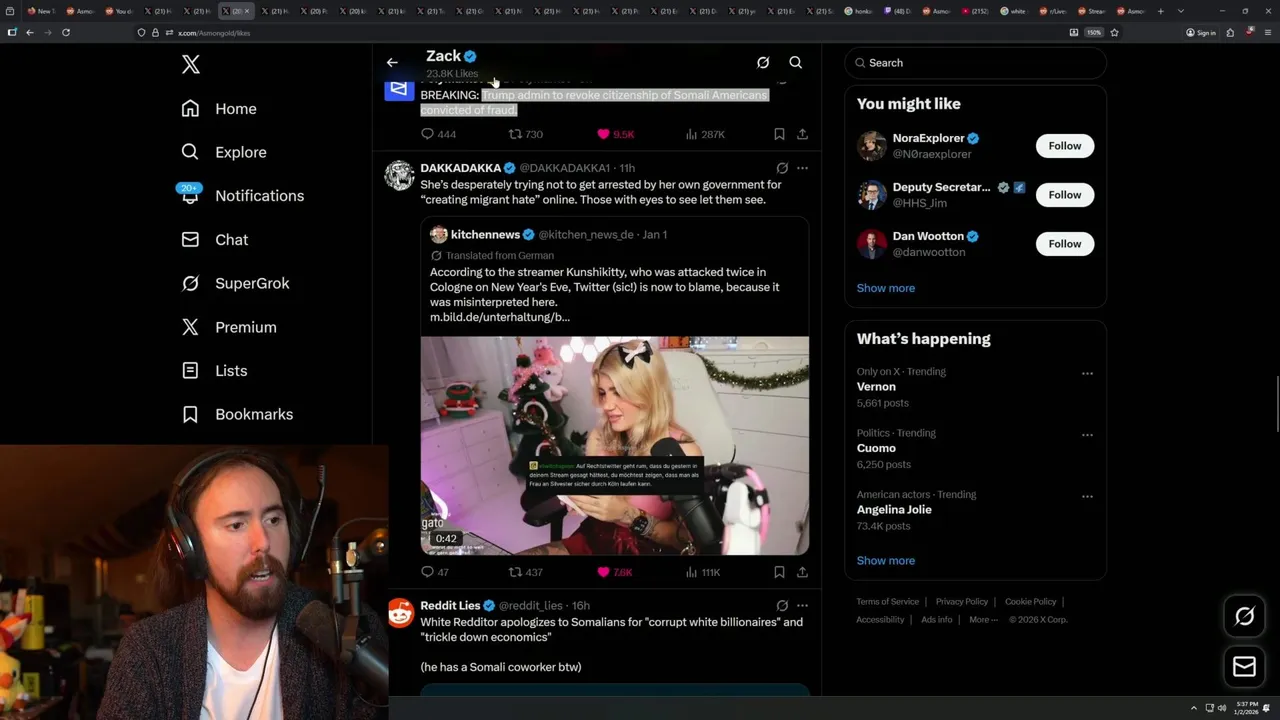Open Grok explain on Reddit Lies post
Screen dimensions: 1280x720
coord(782,606)
